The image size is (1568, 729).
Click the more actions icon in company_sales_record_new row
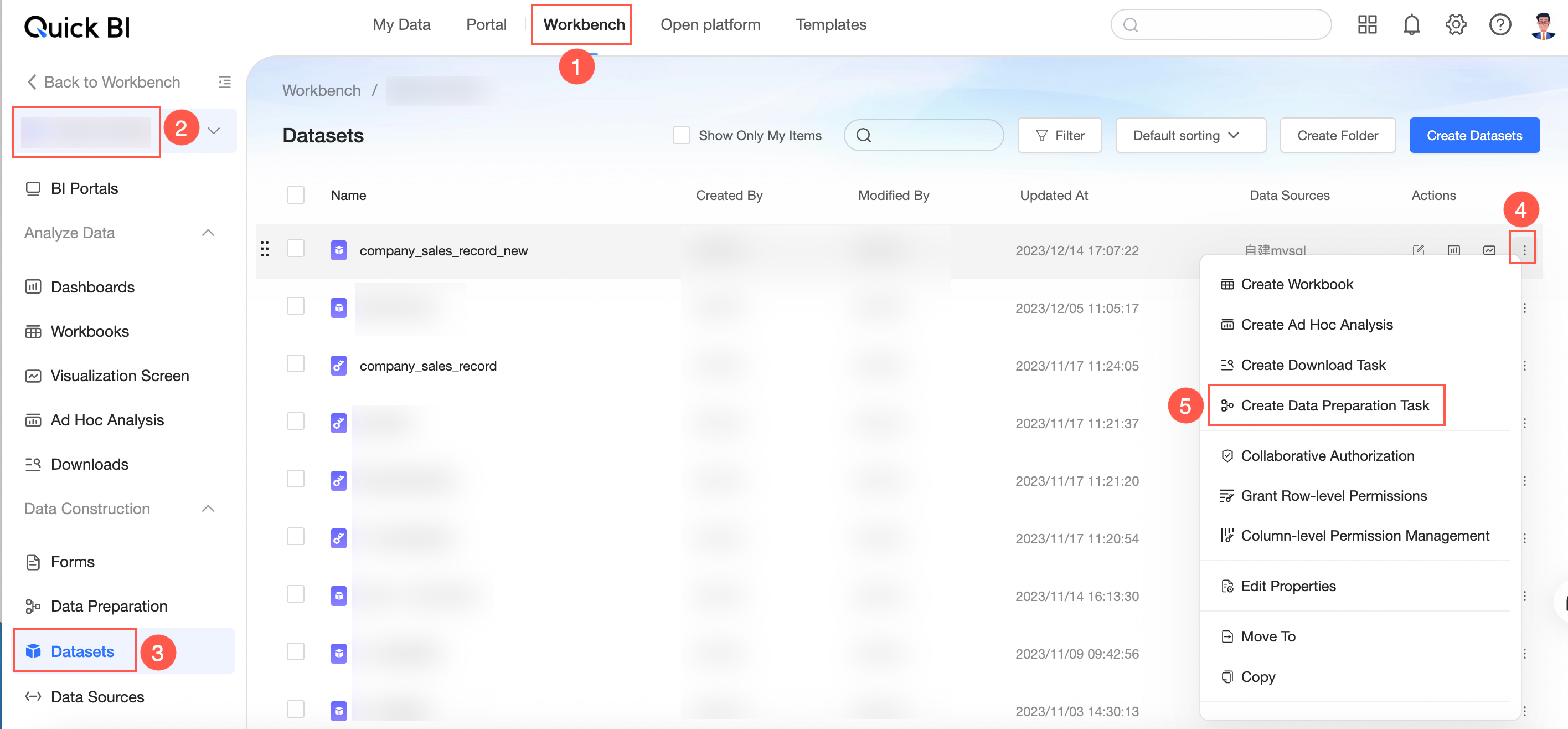click(x=1524, y=250)
